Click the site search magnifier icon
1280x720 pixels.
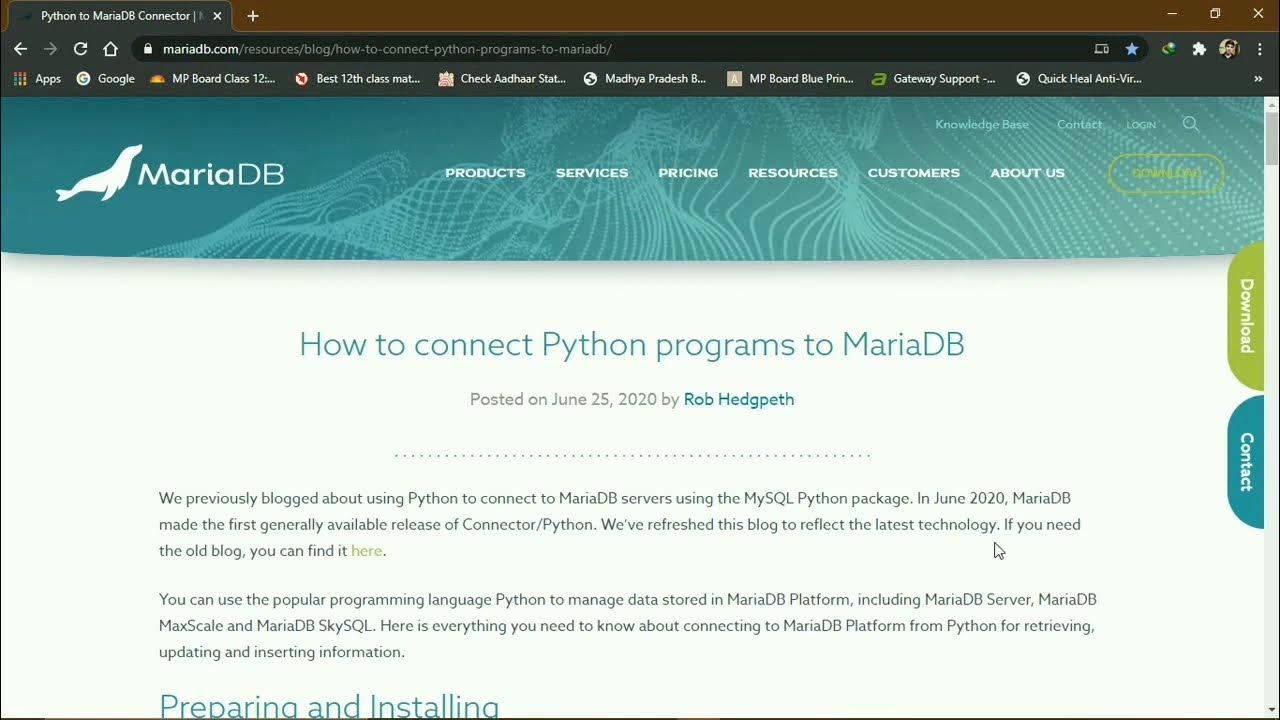[1190, 124]
